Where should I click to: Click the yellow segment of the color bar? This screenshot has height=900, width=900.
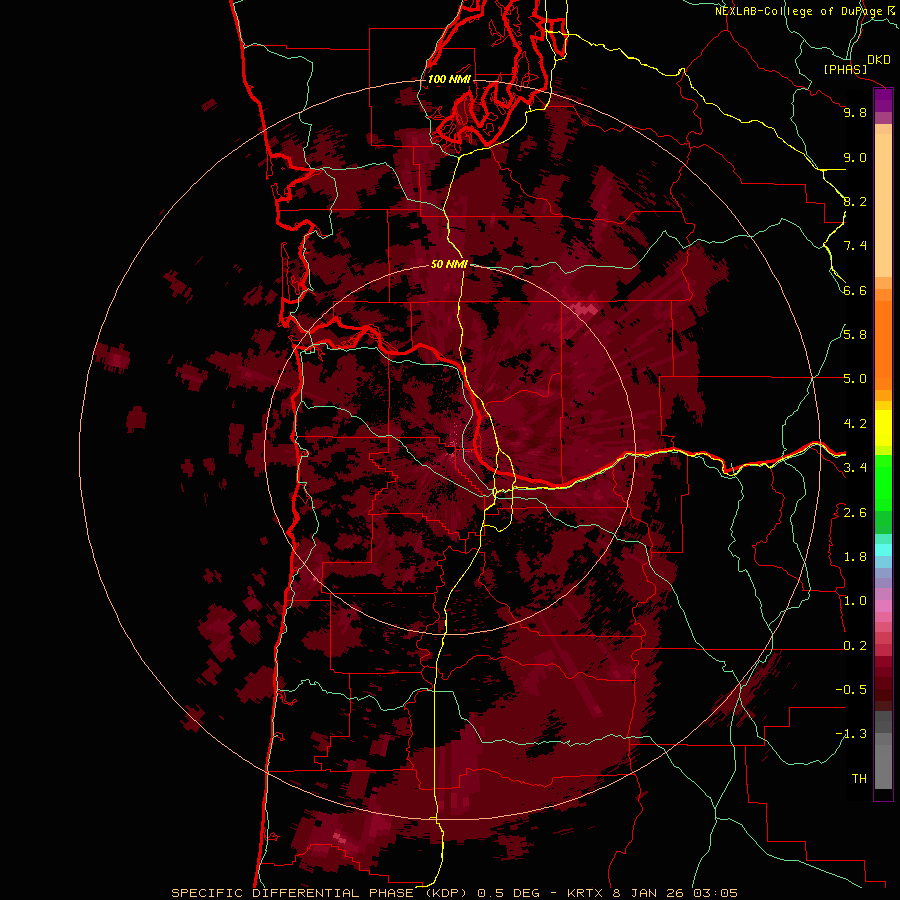click(x=883, y=428)
